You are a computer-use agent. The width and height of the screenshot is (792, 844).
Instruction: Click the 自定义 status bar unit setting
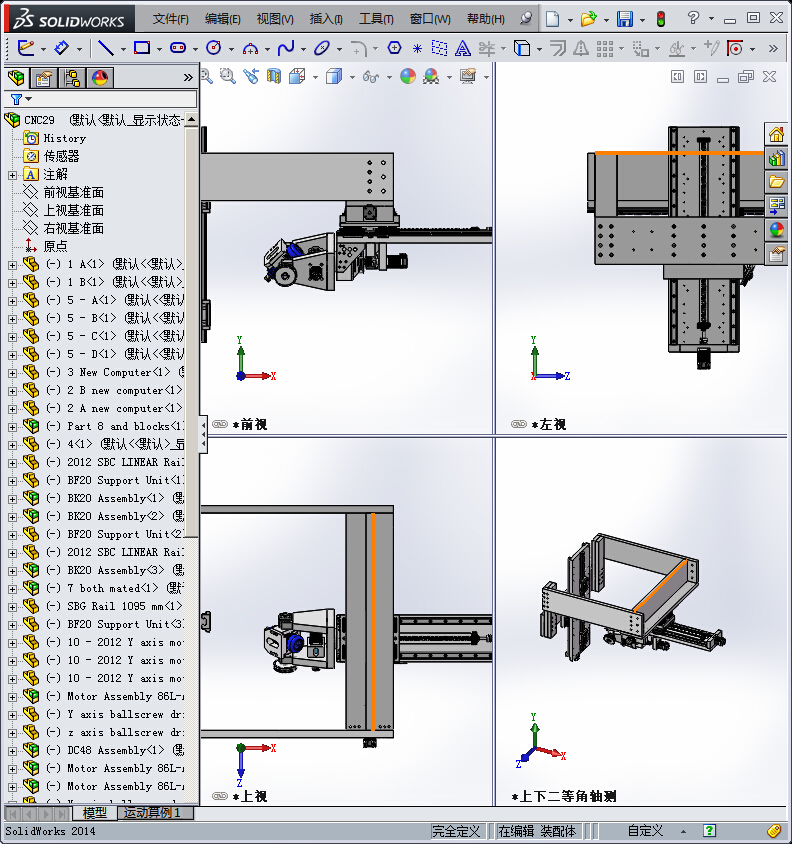pos(646,831)
